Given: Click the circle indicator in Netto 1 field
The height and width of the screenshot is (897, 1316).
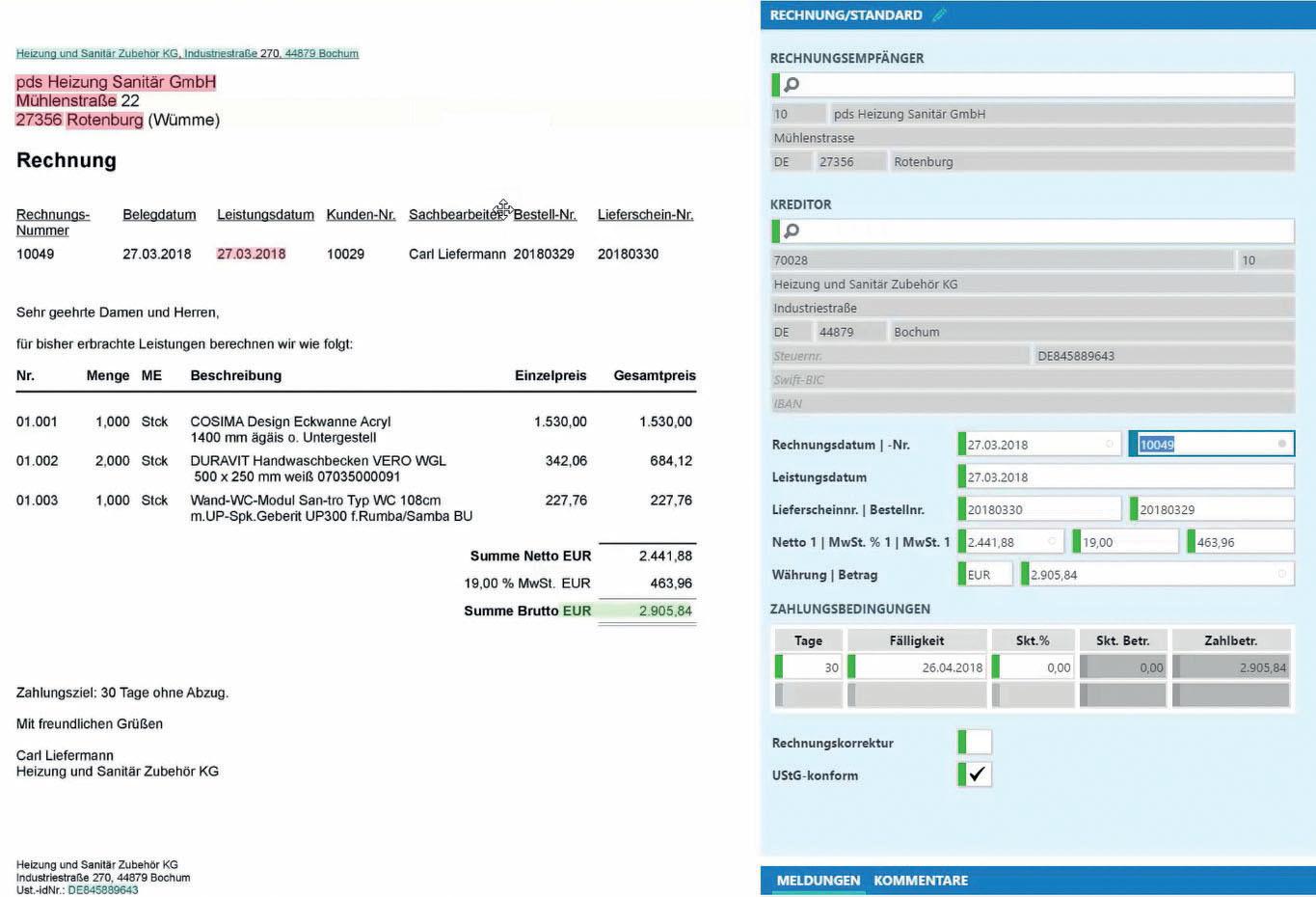Looking at the screenshot, I should pyautogui.click(x=1052, y=542).
